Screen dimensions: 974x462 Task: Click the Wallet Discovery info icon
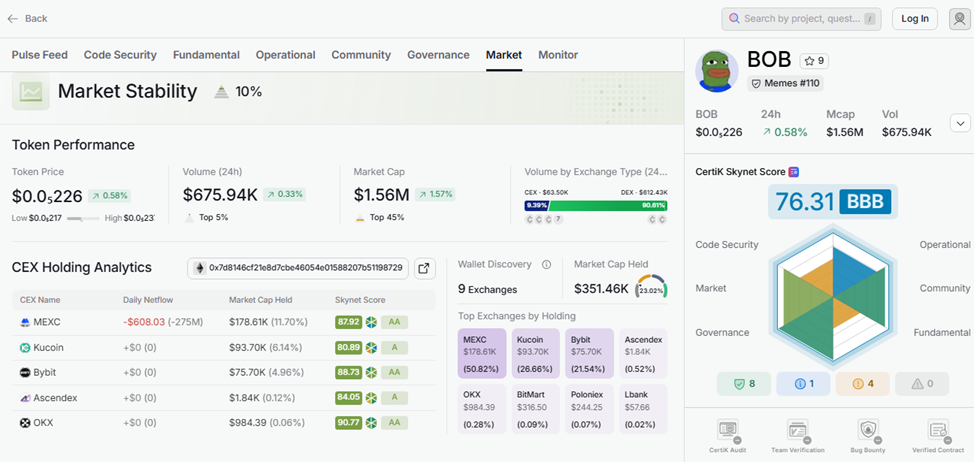(546, 265)
